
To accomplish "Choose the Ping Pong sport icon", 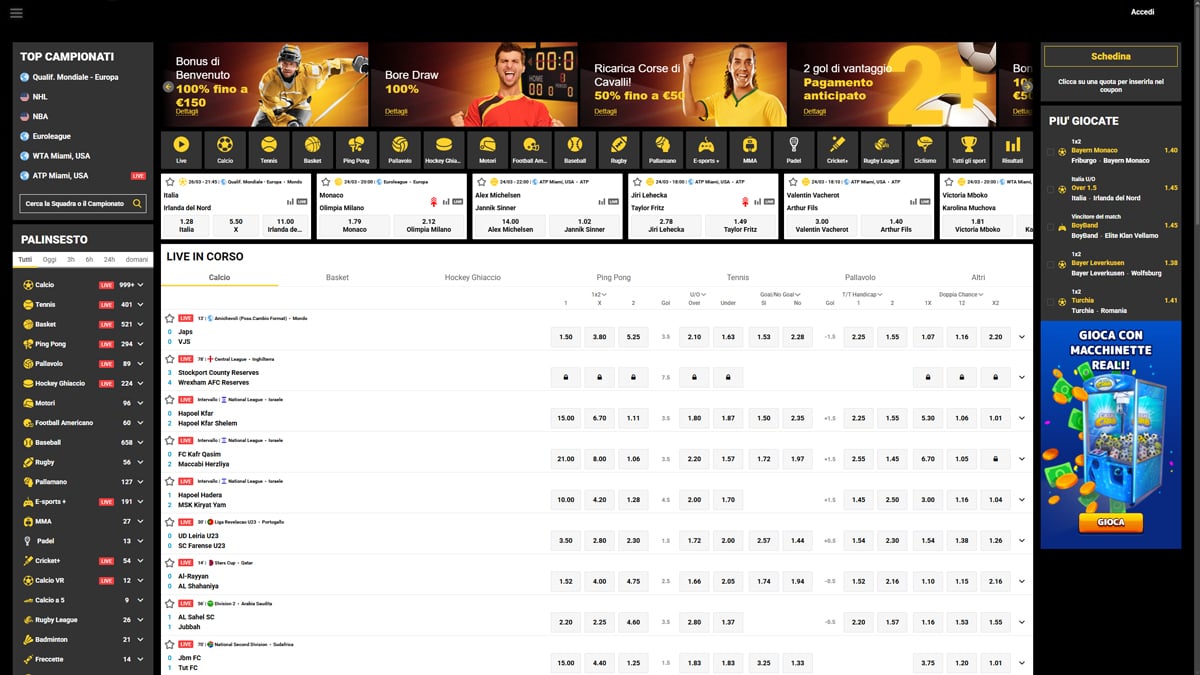I will click(x=356, y=149).
